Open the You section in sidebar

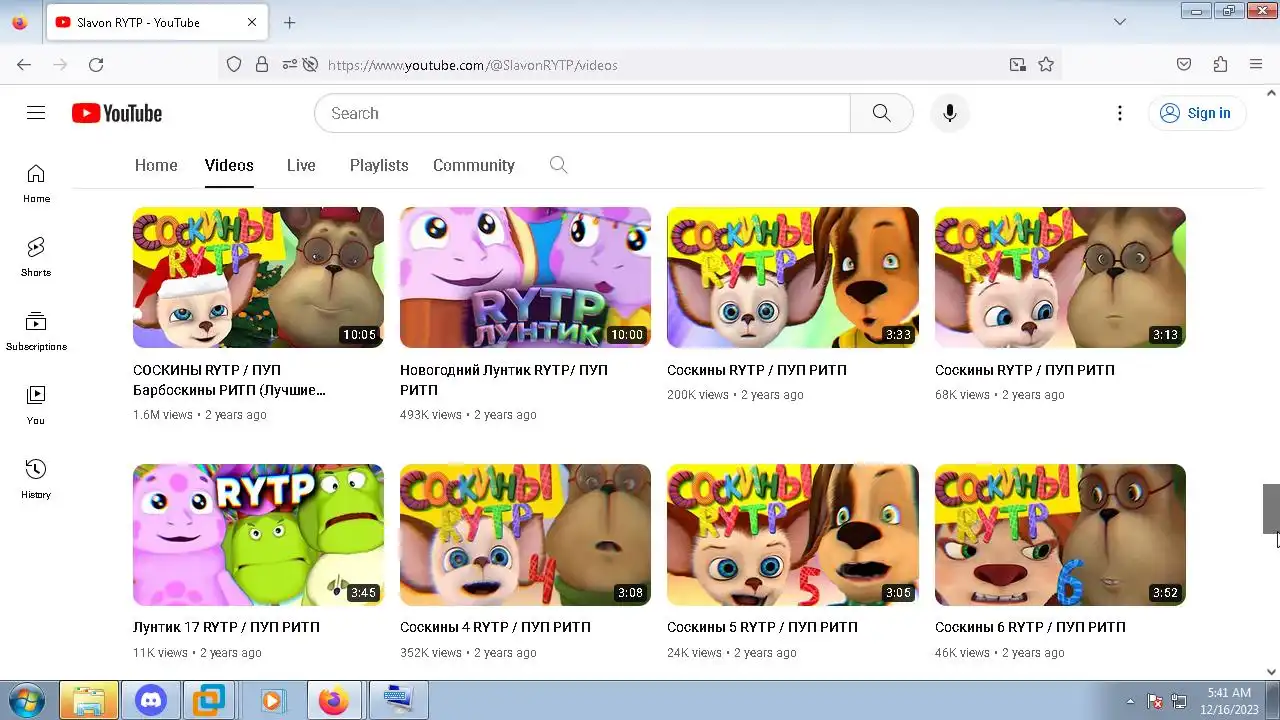click(x=36, y=405)
